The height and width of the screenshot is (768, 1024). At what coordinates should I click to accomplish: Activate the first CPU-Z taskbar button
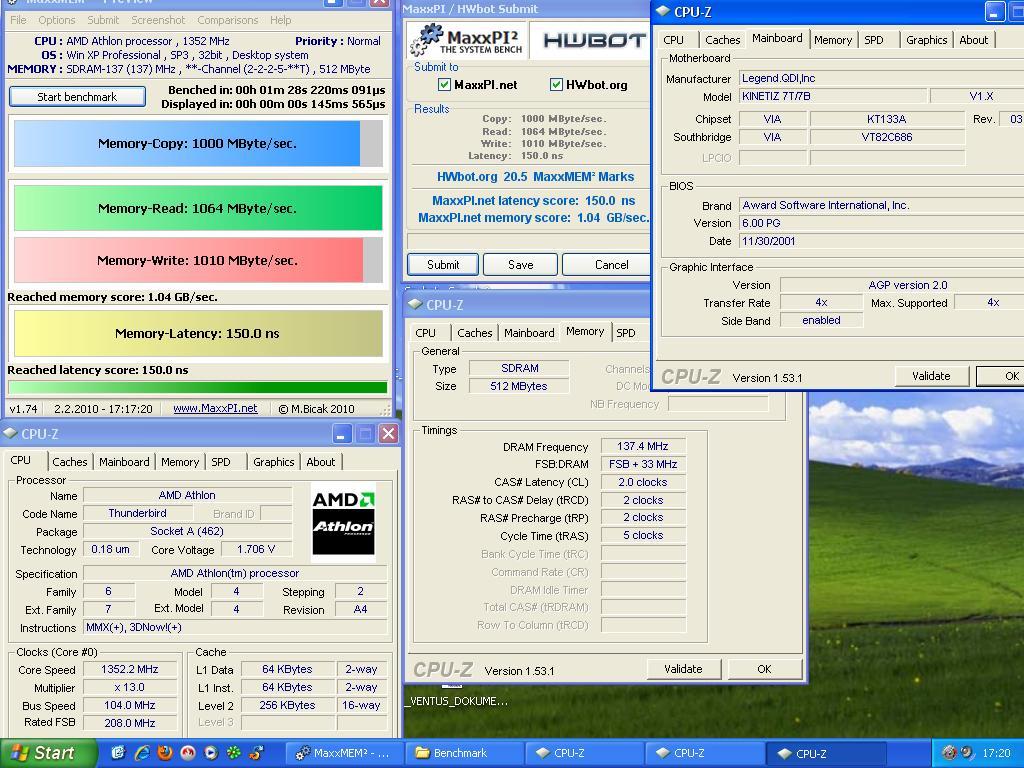(583, 753)
